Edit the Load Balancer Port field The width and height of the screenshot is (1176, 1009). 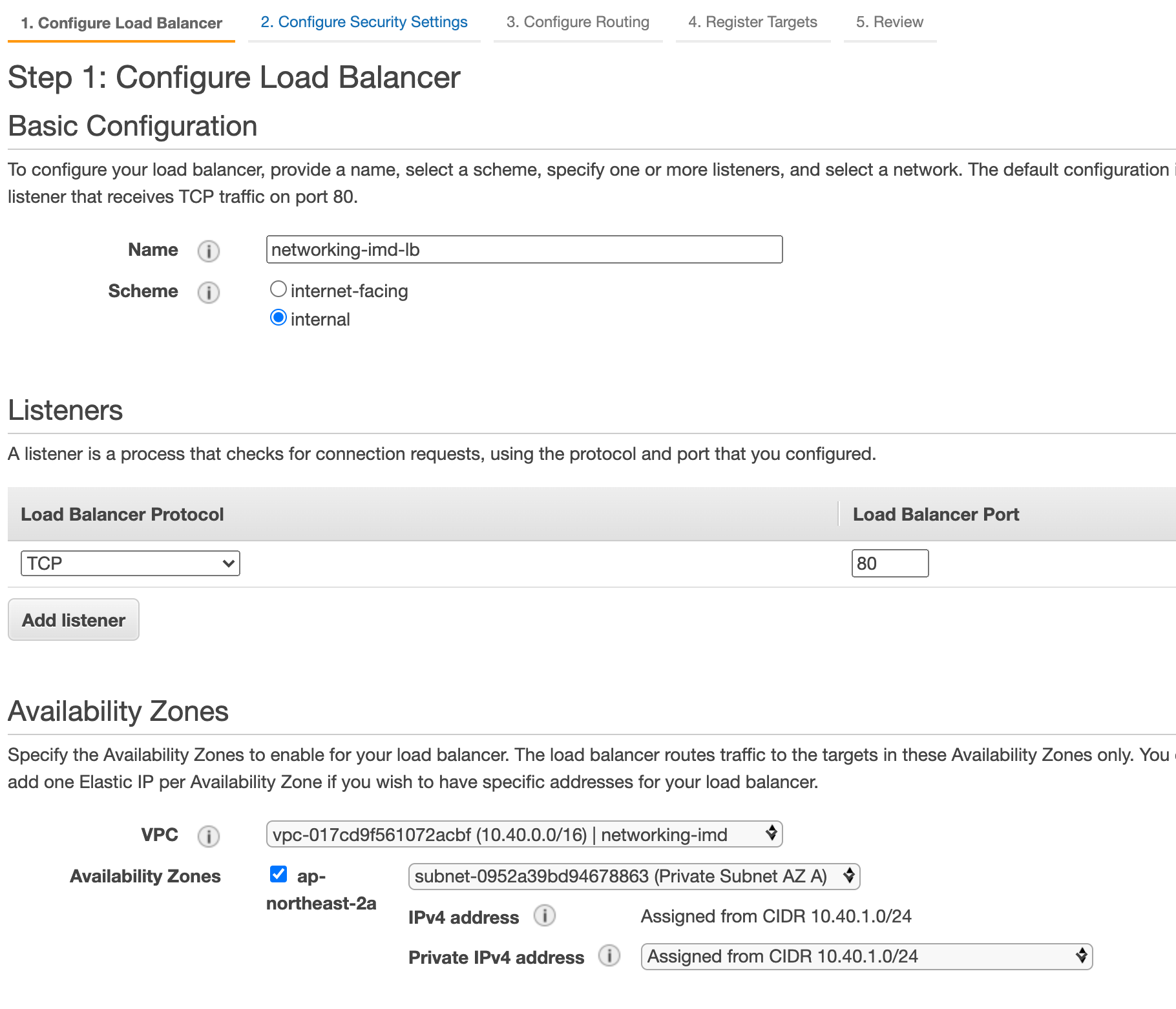[890, 563]
